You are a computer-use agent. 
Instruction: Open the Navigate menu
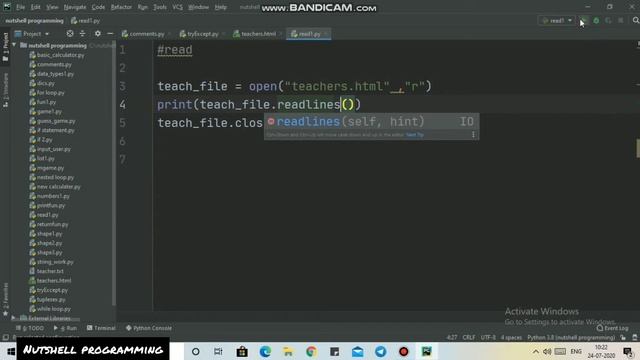(75, 7)
